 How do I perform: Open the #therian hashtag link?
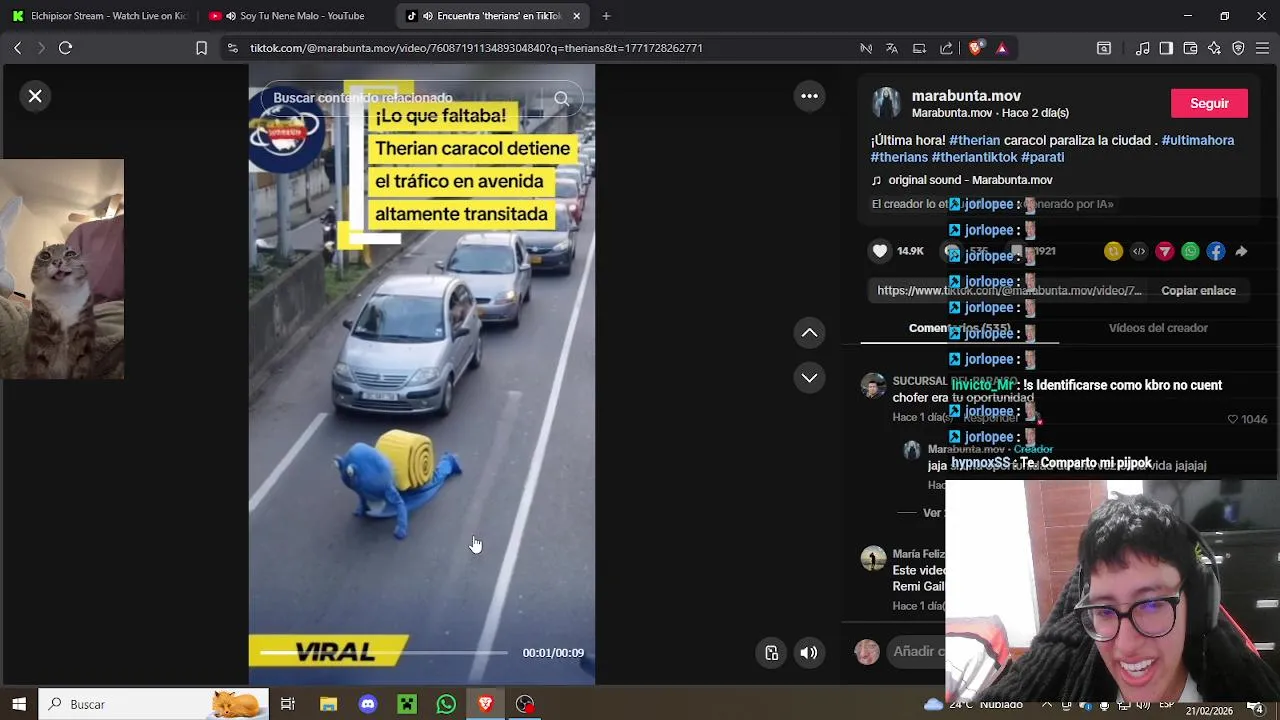(974, 140)
